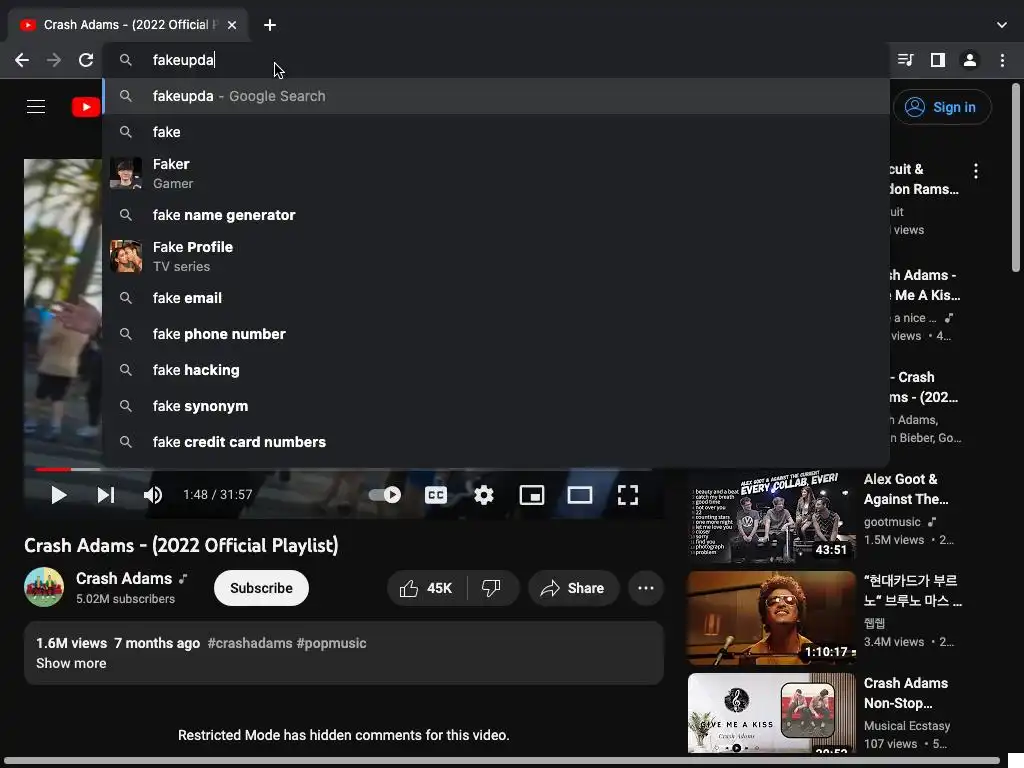Viewport: 1024px width, 768px height.
Task: Open Bruno Mars 1:10:17 video thumbnail
Action: [x=771, y=618]
